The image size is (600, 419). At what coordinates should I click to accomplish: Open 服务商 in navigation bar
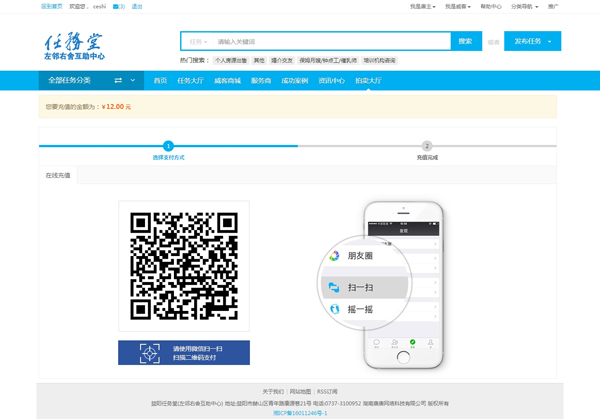[261, 80]
